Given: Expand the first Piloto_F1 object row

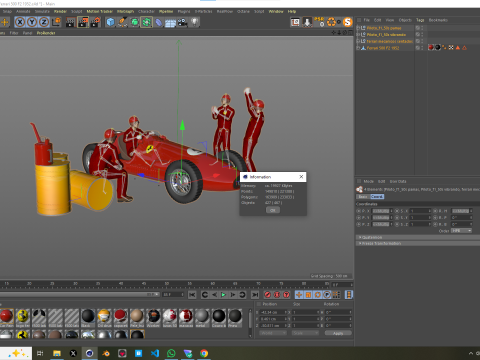Looking at the screenshot, I should (358, 28).
